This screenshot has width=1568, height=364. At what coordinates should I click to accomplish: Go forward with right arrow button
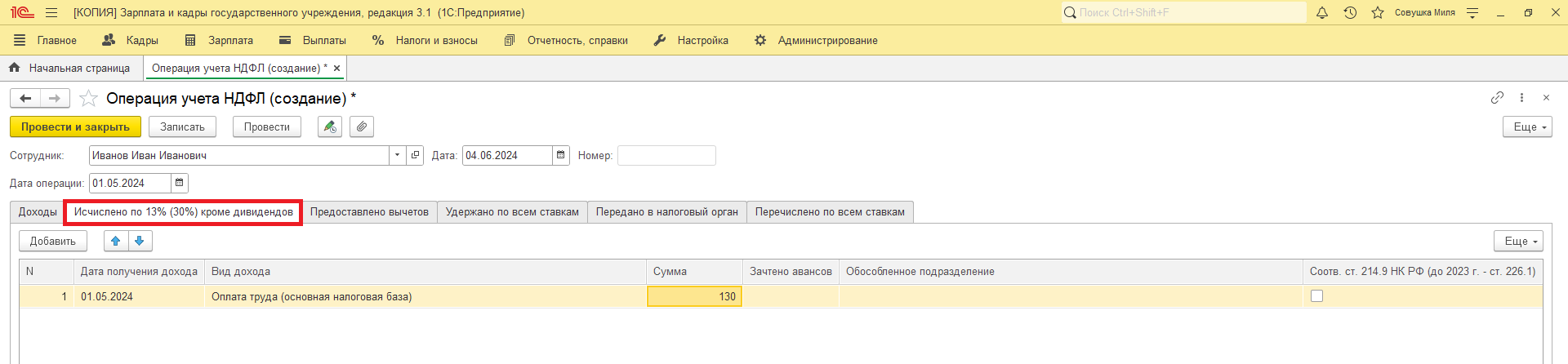click(x=55, y=99)
